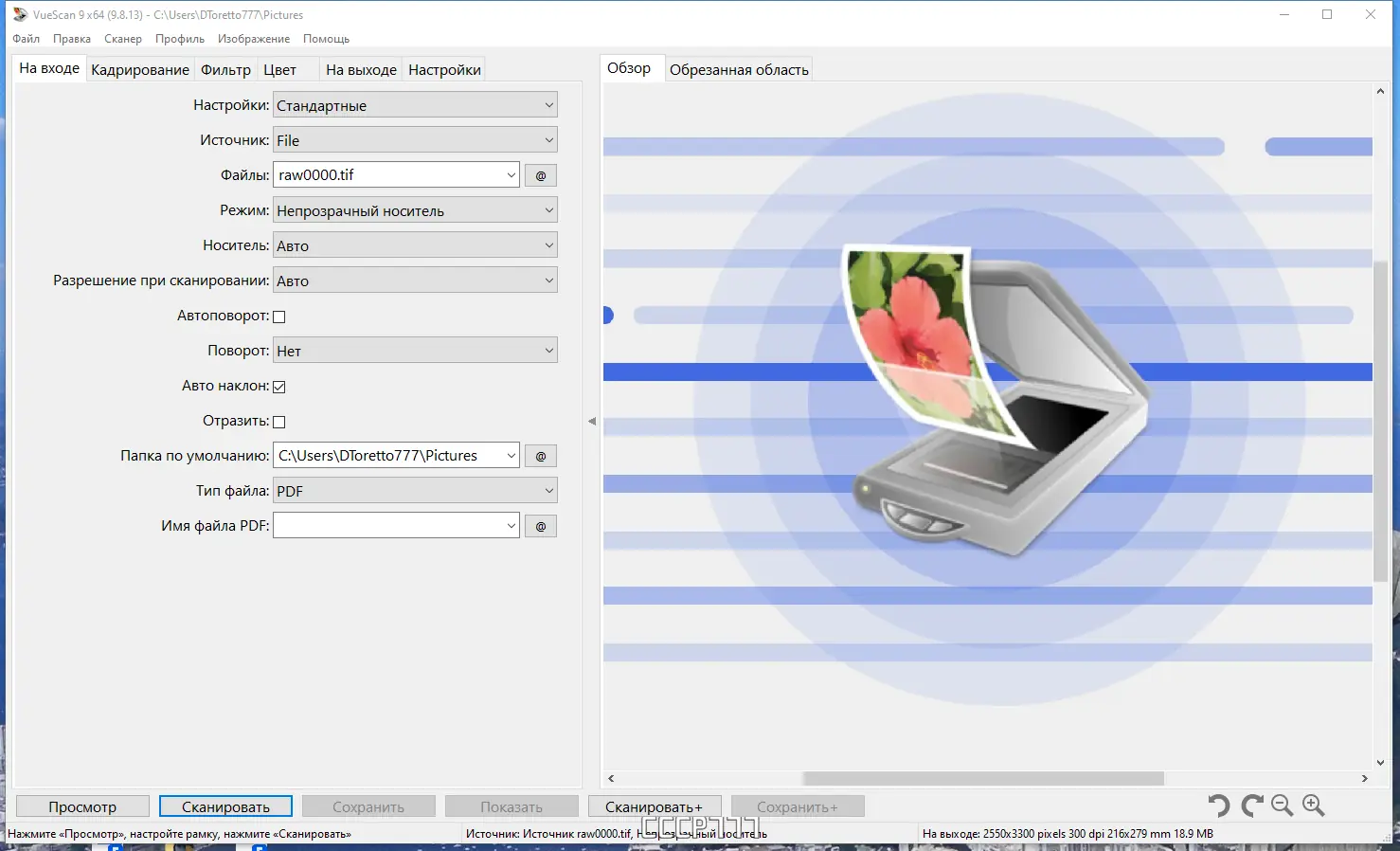Image resolution: width=1400 pixels, height=851 pixels.
Task: Expand the Файлы combo box list
Action: [x=512, y=175]
